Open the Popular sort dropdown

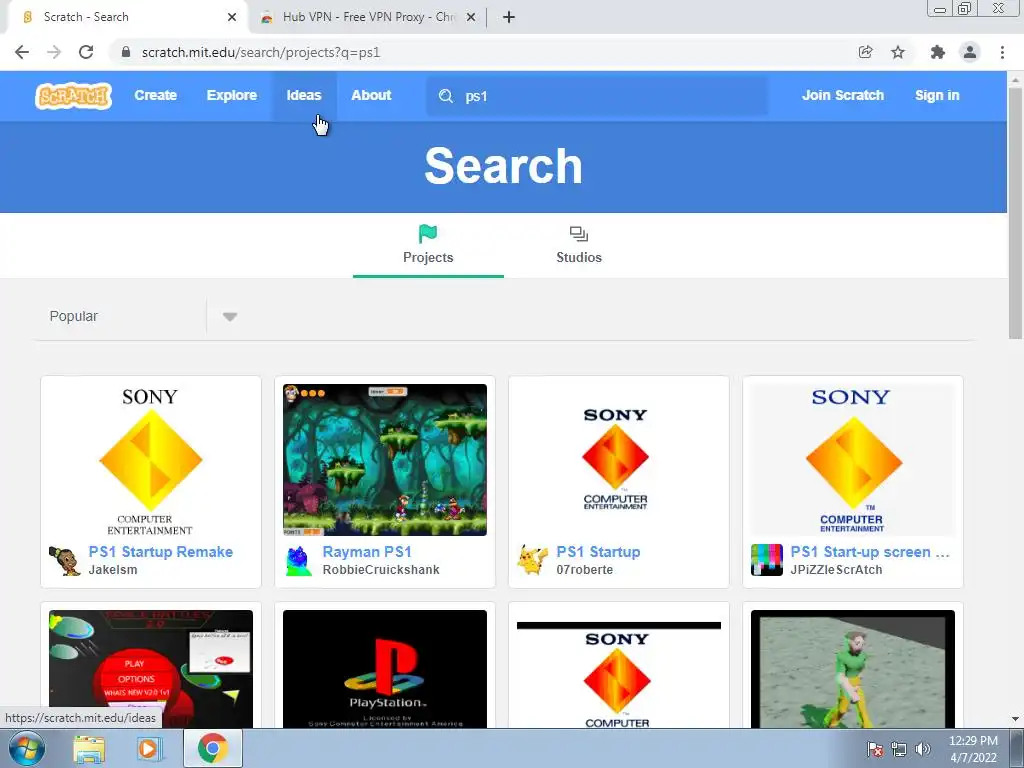(x=145, y=317)
